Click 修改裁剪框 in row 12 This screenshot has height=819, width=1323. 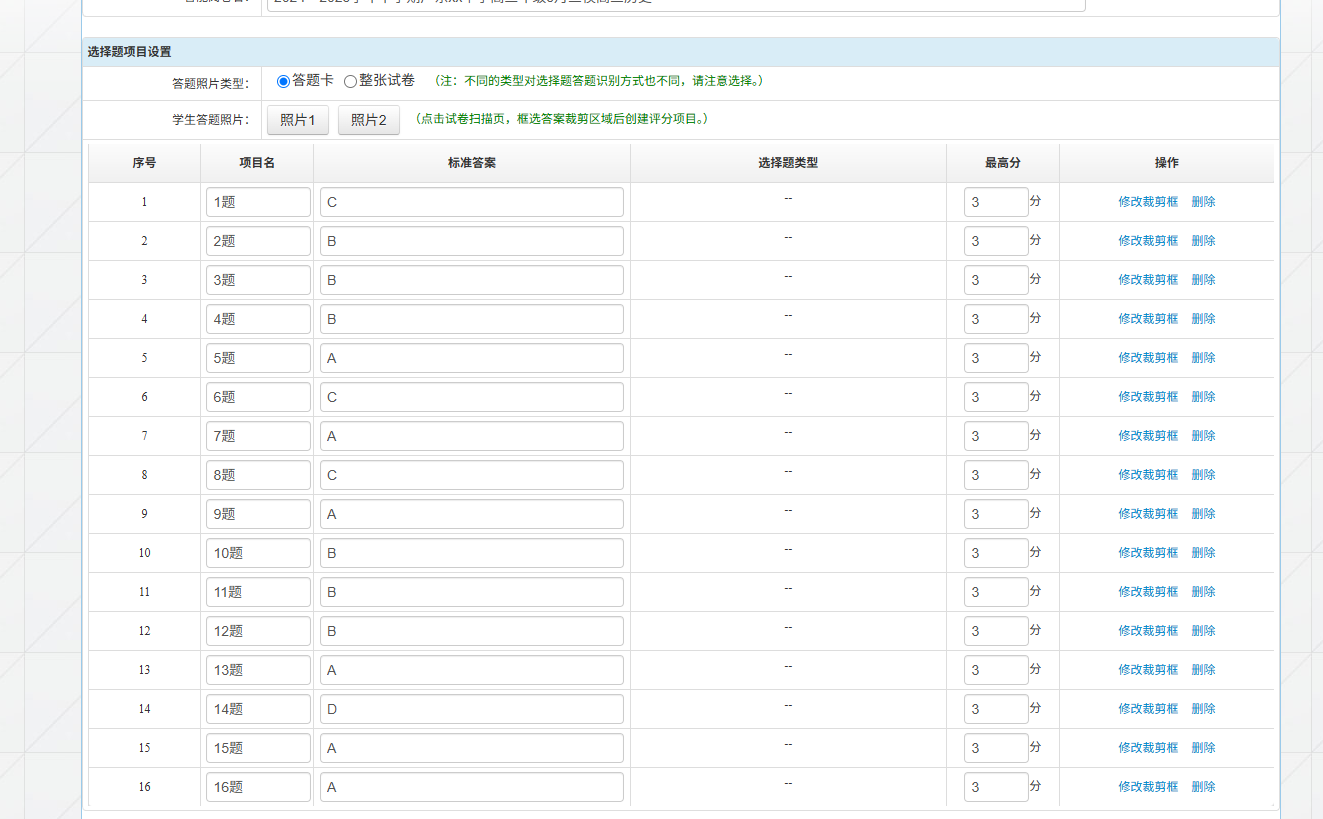[x=1148, y=631]
